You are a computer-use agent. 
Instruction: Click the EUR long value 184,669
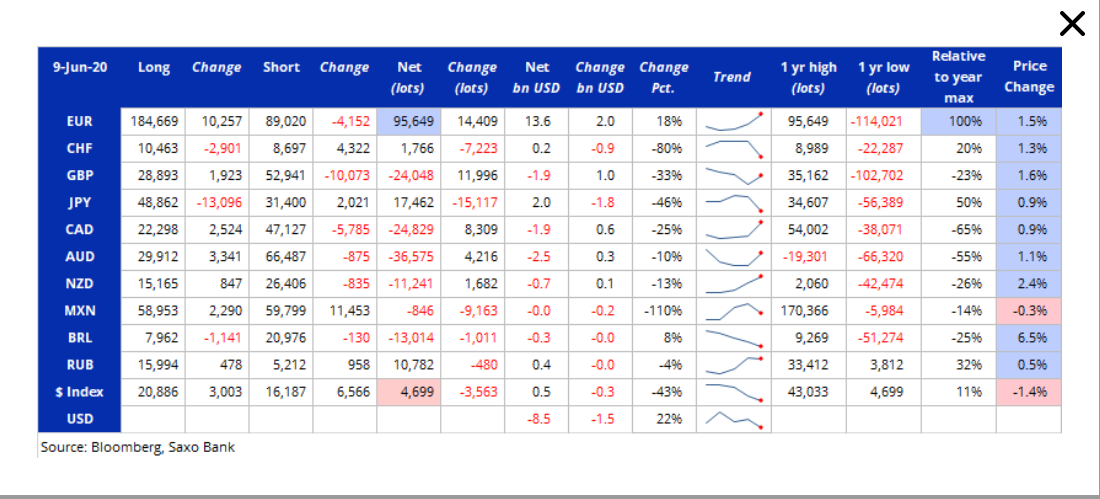coord(154,121)
